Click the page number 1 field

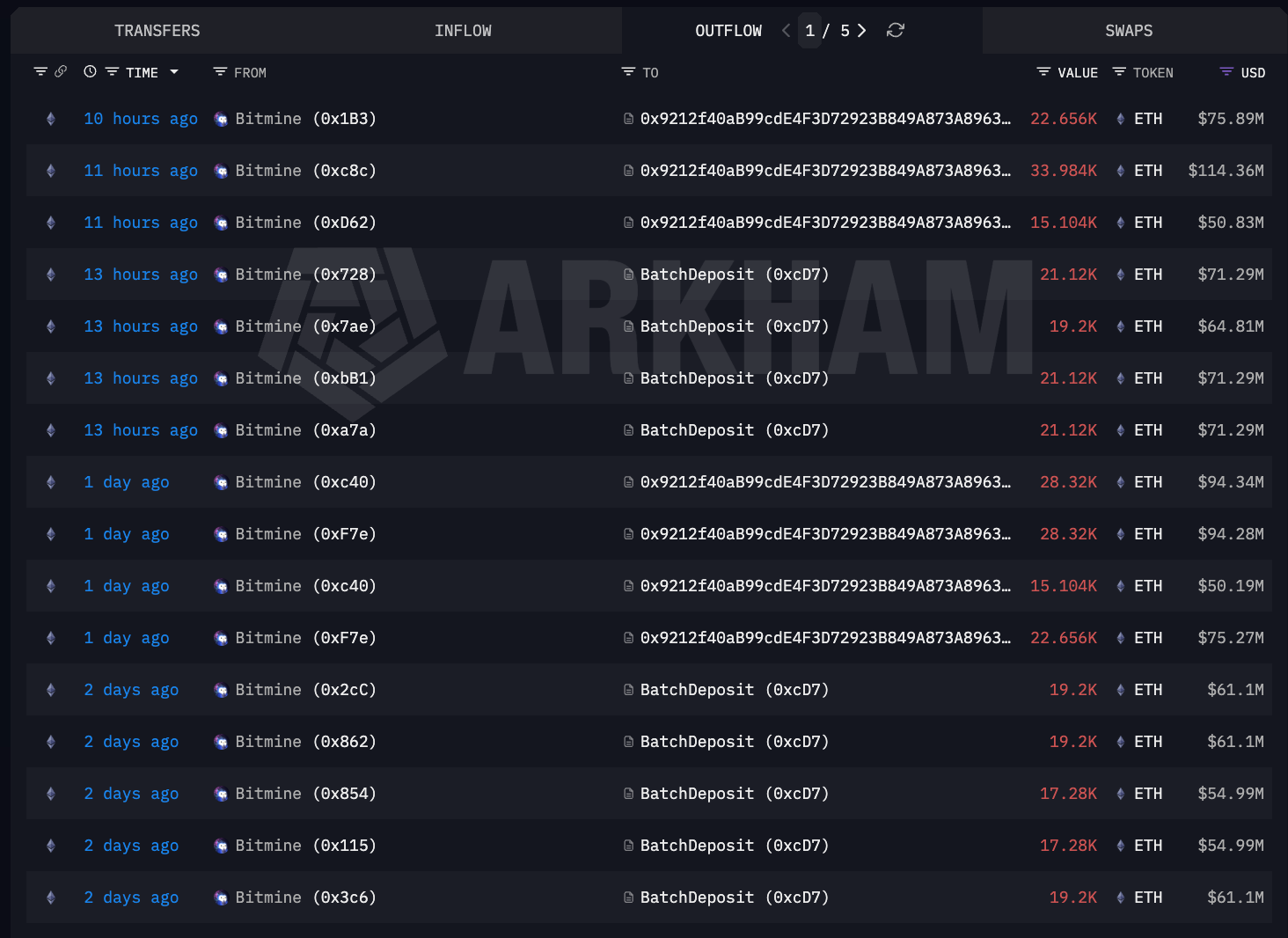coord(809,31)
